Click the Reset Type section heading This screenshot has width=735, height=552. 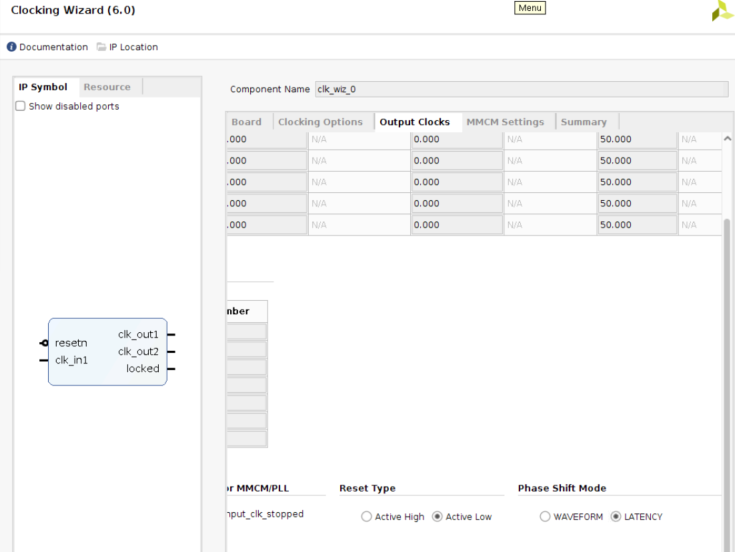(x=368, y=488)
